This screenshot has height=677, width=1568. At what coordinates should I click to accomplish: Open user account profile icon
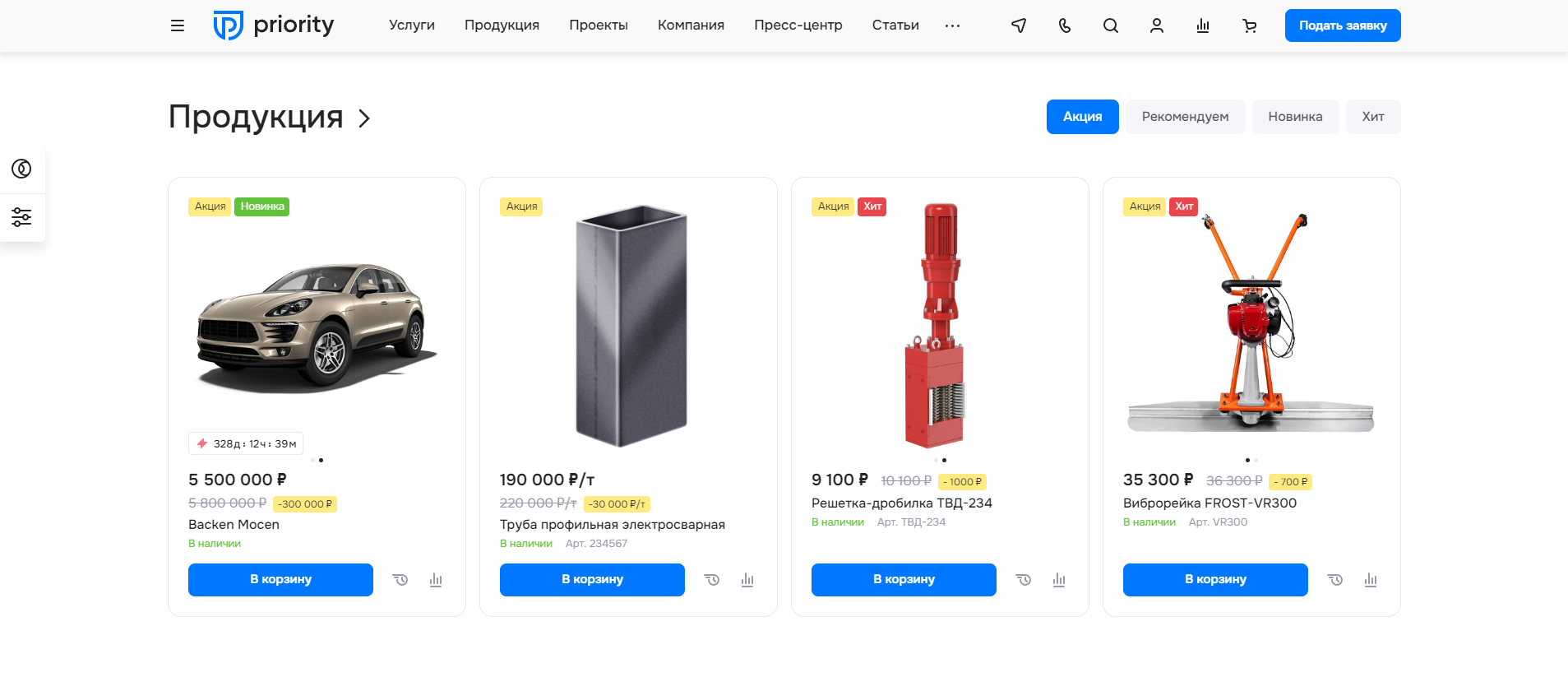point(1157,26)
